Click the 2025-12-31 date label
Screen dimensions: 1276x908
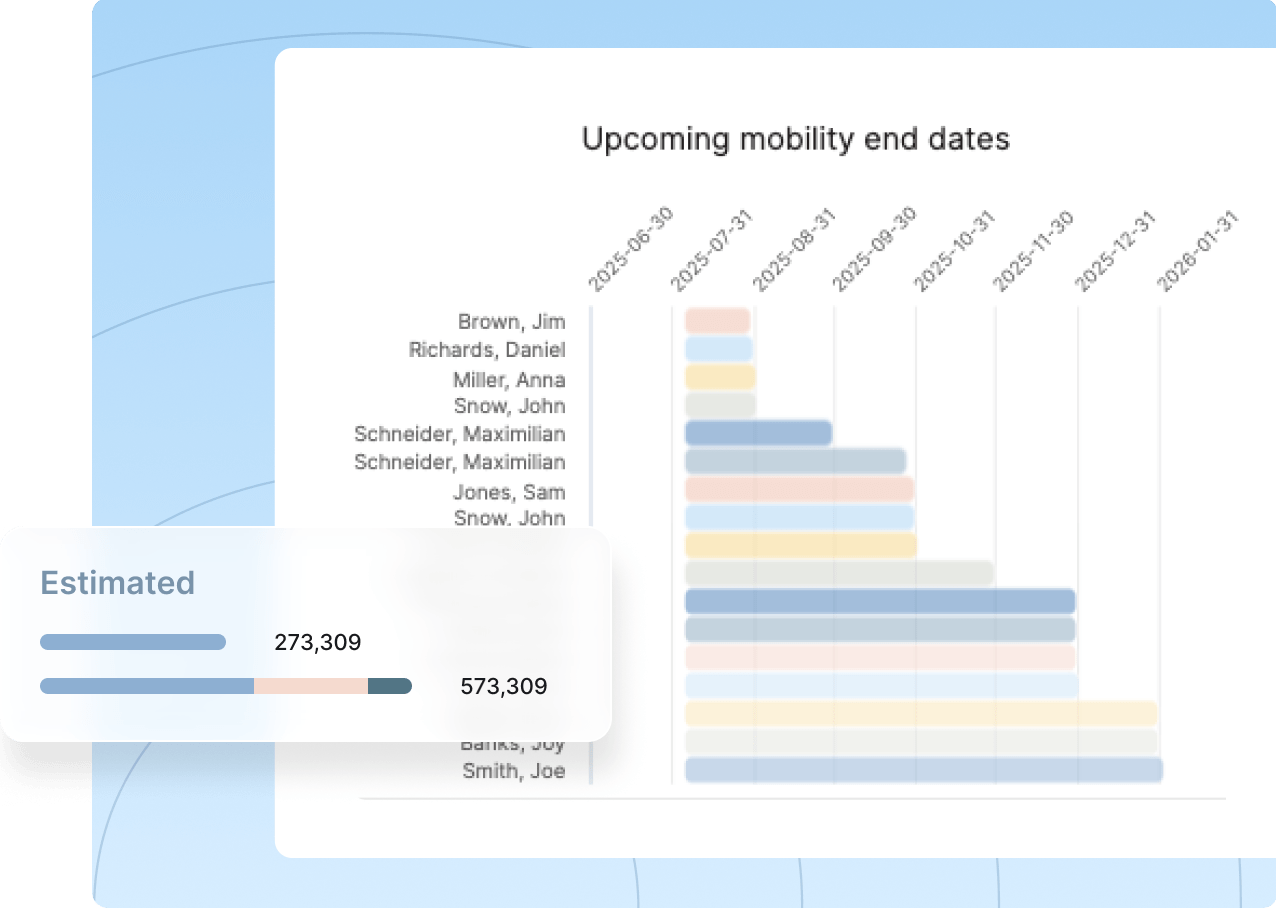[1115, 251]
